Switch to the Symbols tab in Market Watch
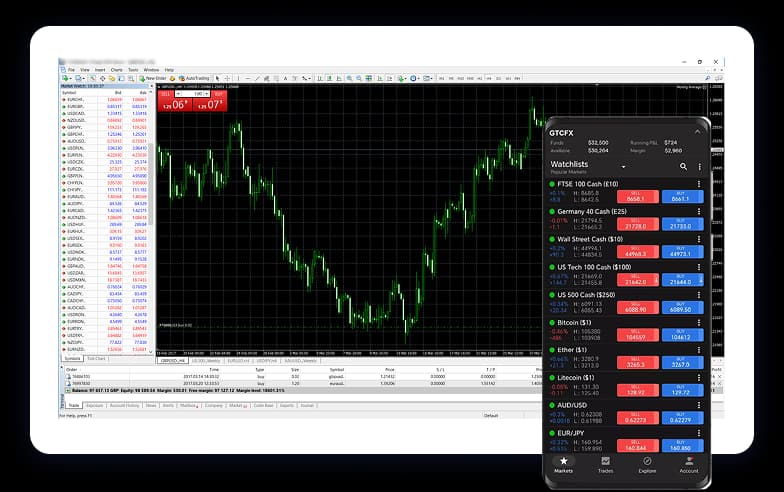The height and width of the screenshot is (492, 784). tap(72, 358)
